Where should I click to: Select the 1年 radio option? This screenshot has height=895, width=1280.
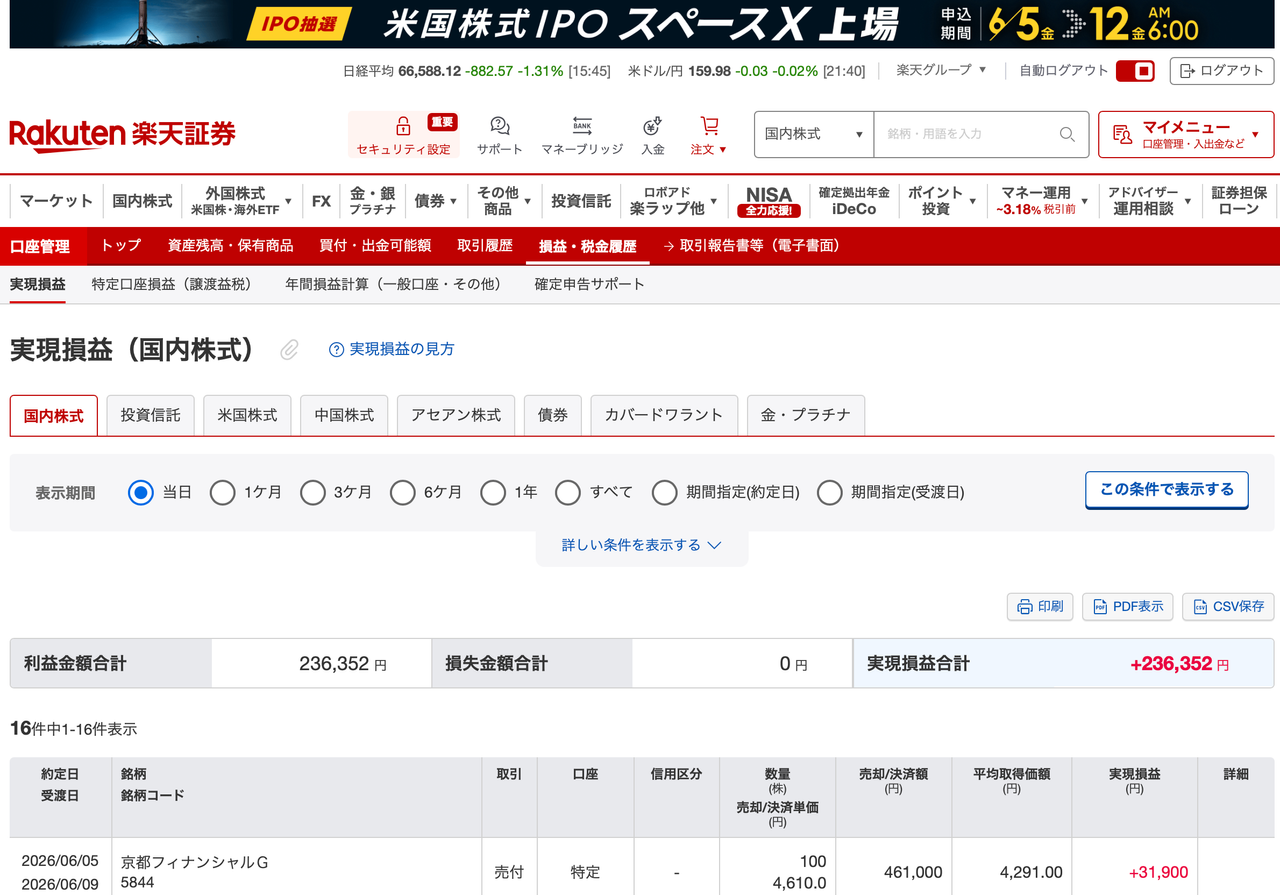tap(493, 492)
